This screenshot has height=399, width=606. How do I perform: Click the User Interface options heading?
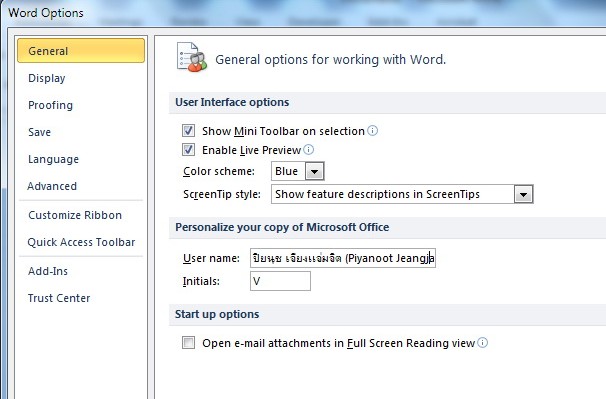click(x=232, y=102)
